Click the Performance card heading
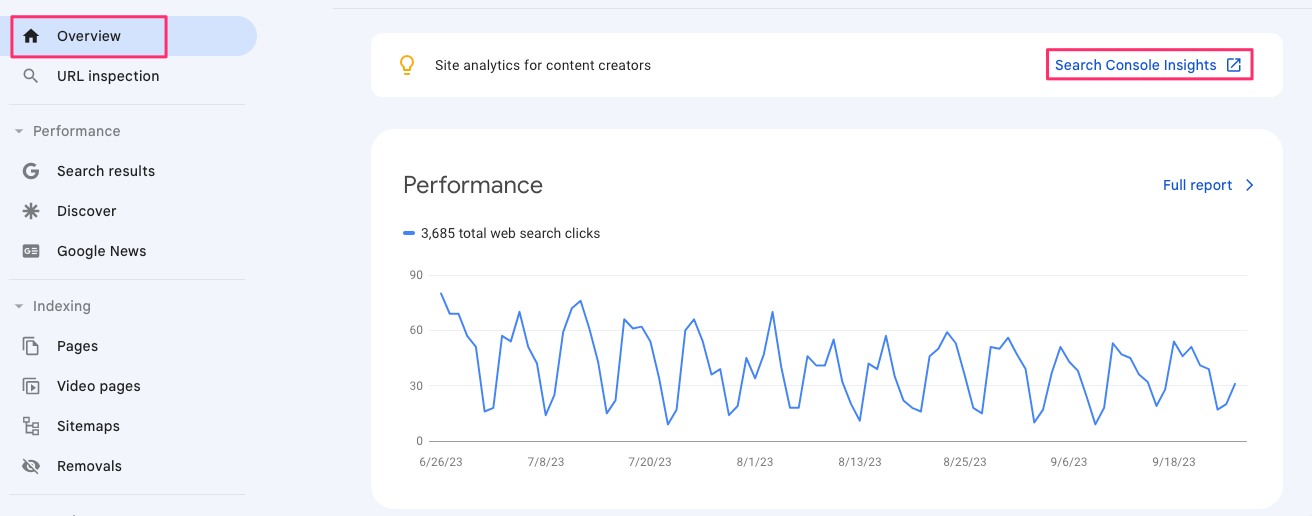The height and width of the screenshot is (516, 1312). [473, 185]
